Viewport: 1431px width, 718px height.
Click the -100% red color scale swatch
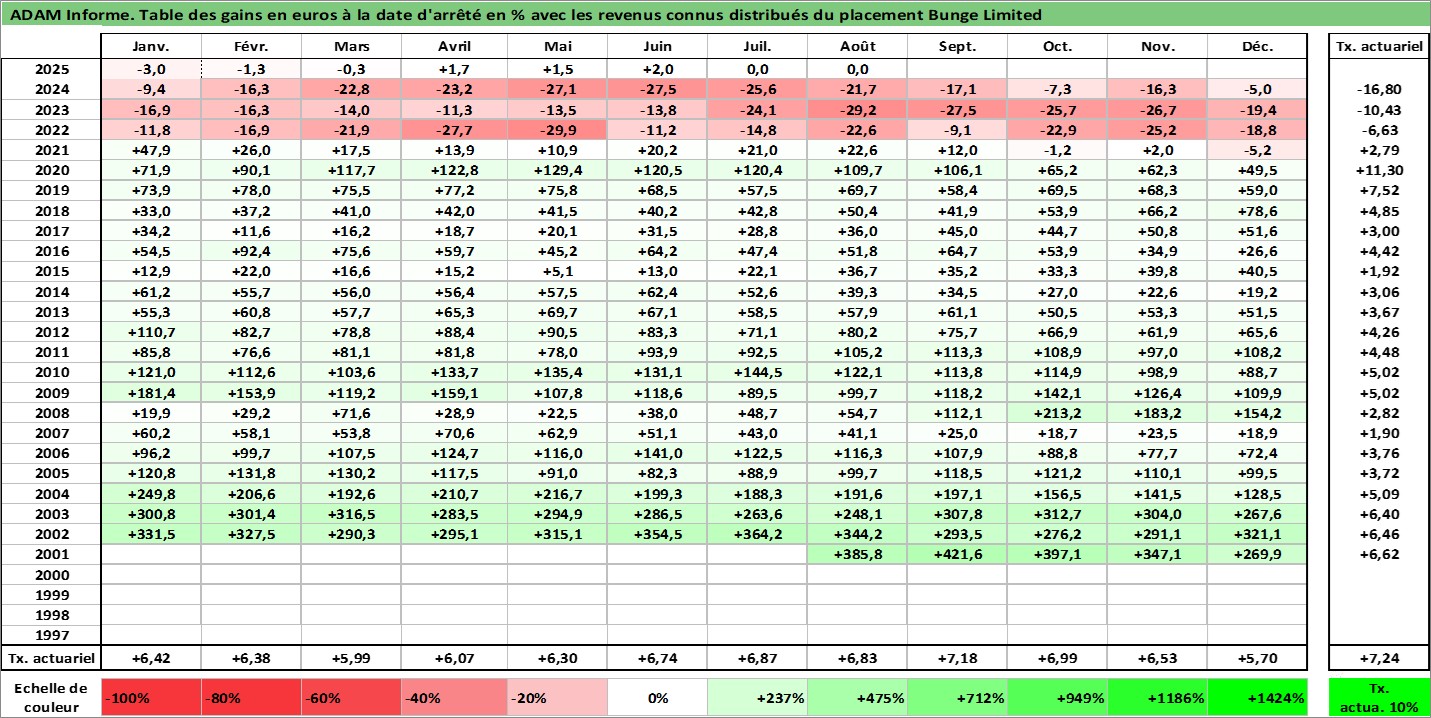coord(152,698)
